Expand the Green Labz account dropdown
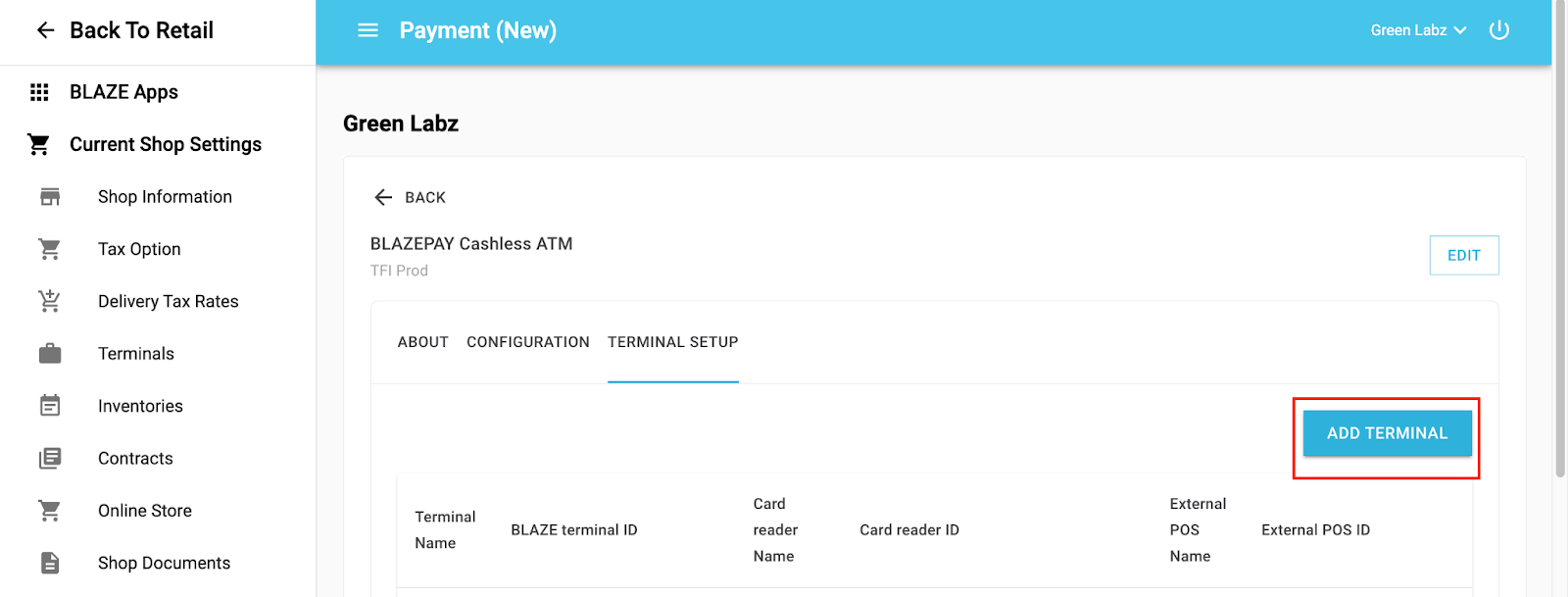Viewport: 1568px width, 597px height. 1418,30
